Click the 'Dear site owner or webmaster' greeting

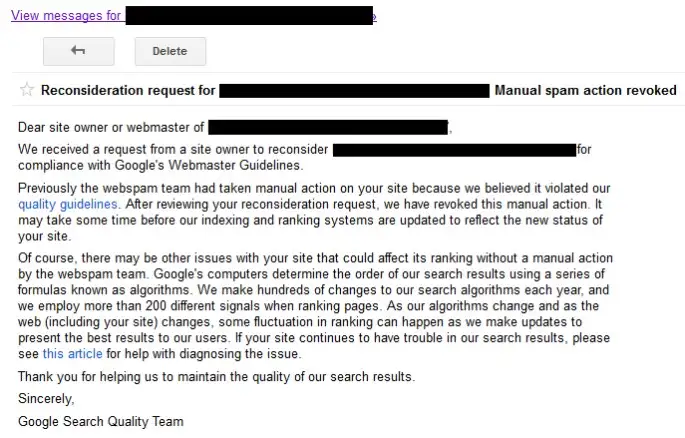coord(111,127)
